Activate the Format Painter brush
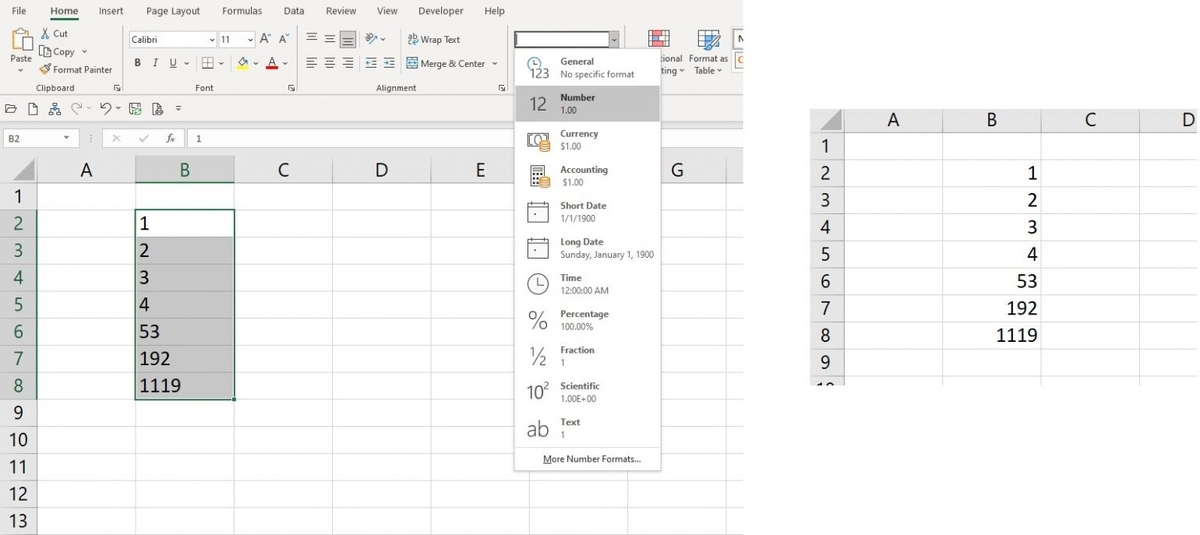This screenshot has width=1200, height=535. 75,70
